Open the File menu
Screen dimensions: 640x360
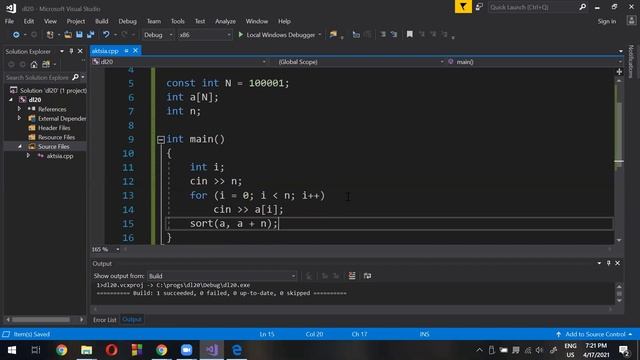[x=9, y=21]
